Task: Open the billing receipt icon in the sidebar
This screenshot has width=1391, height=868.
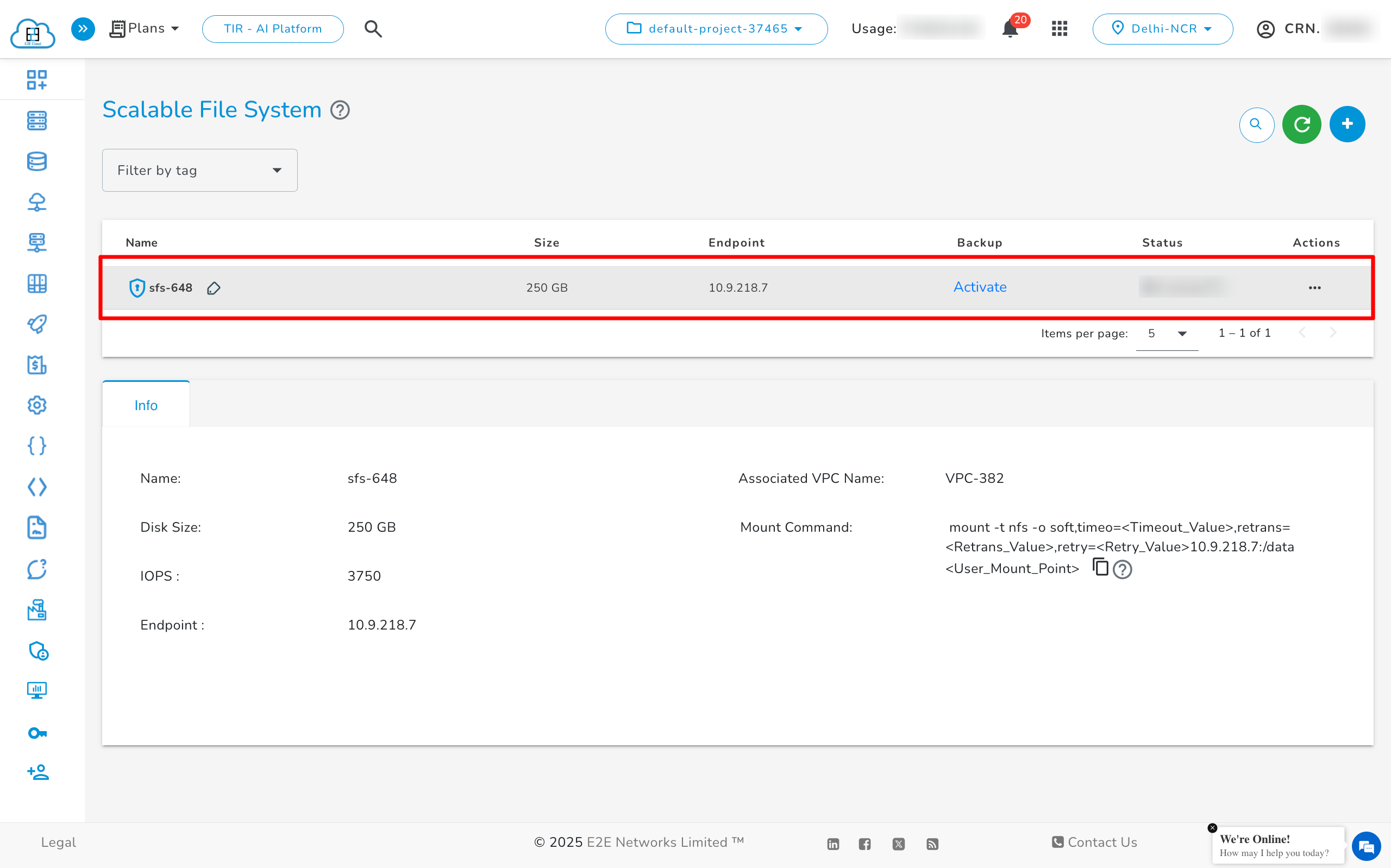Action: pyautogui.click(x=36, y=365)
